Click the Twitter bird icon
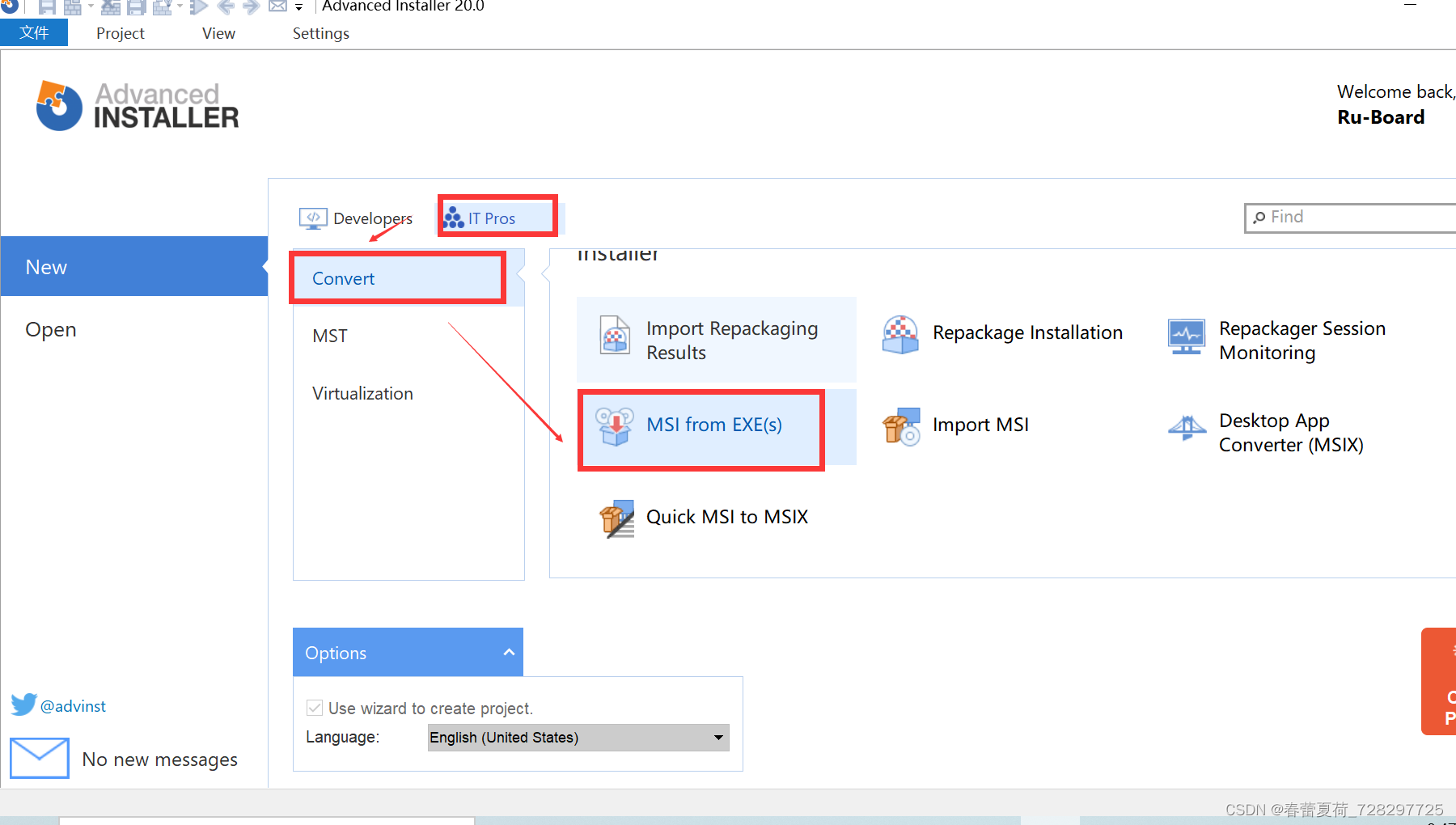This screenshot has width=1456, height=825. 24,704
